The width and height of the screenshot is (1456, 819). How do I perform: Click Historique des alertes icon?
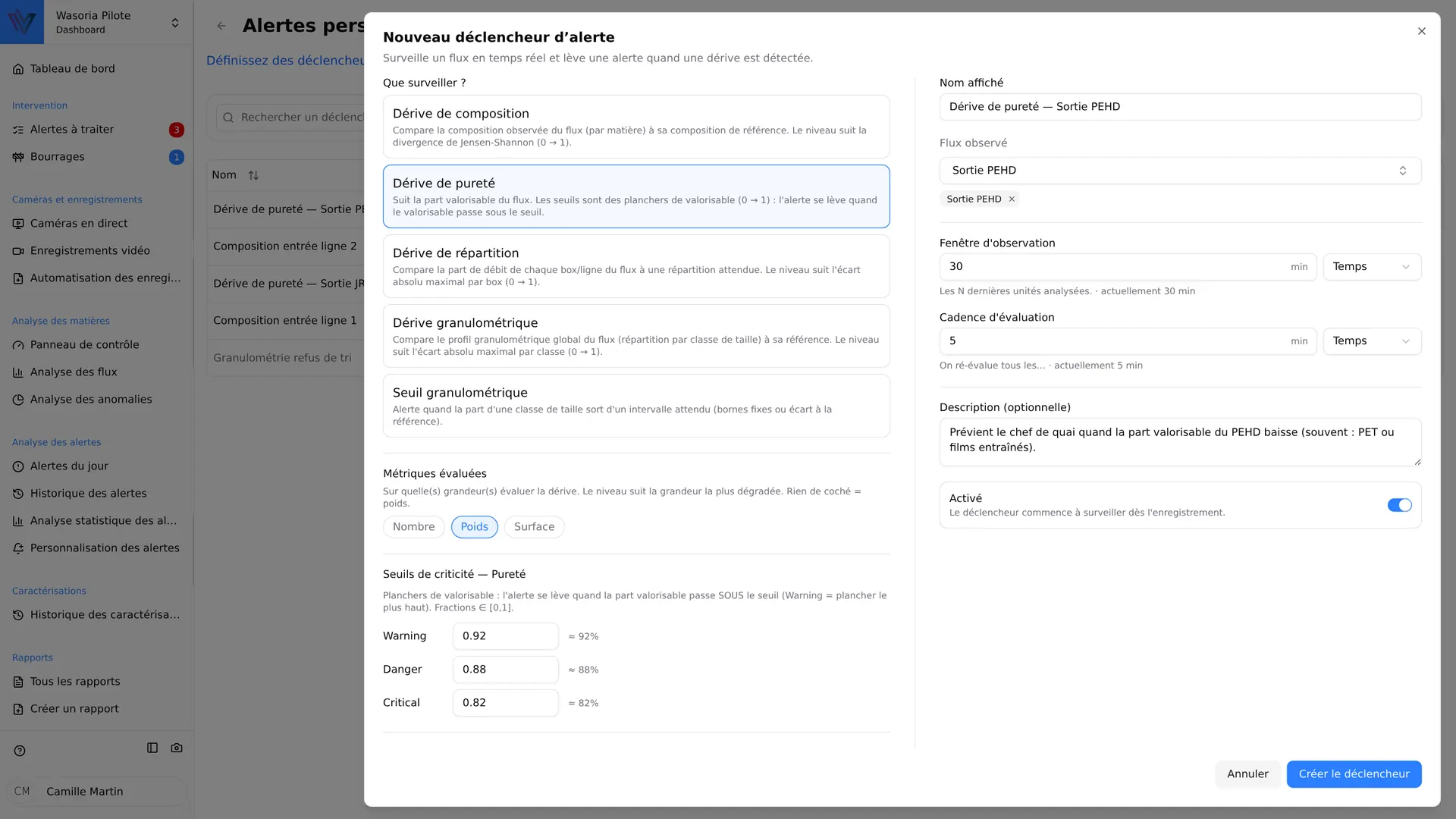click(18, 494)
